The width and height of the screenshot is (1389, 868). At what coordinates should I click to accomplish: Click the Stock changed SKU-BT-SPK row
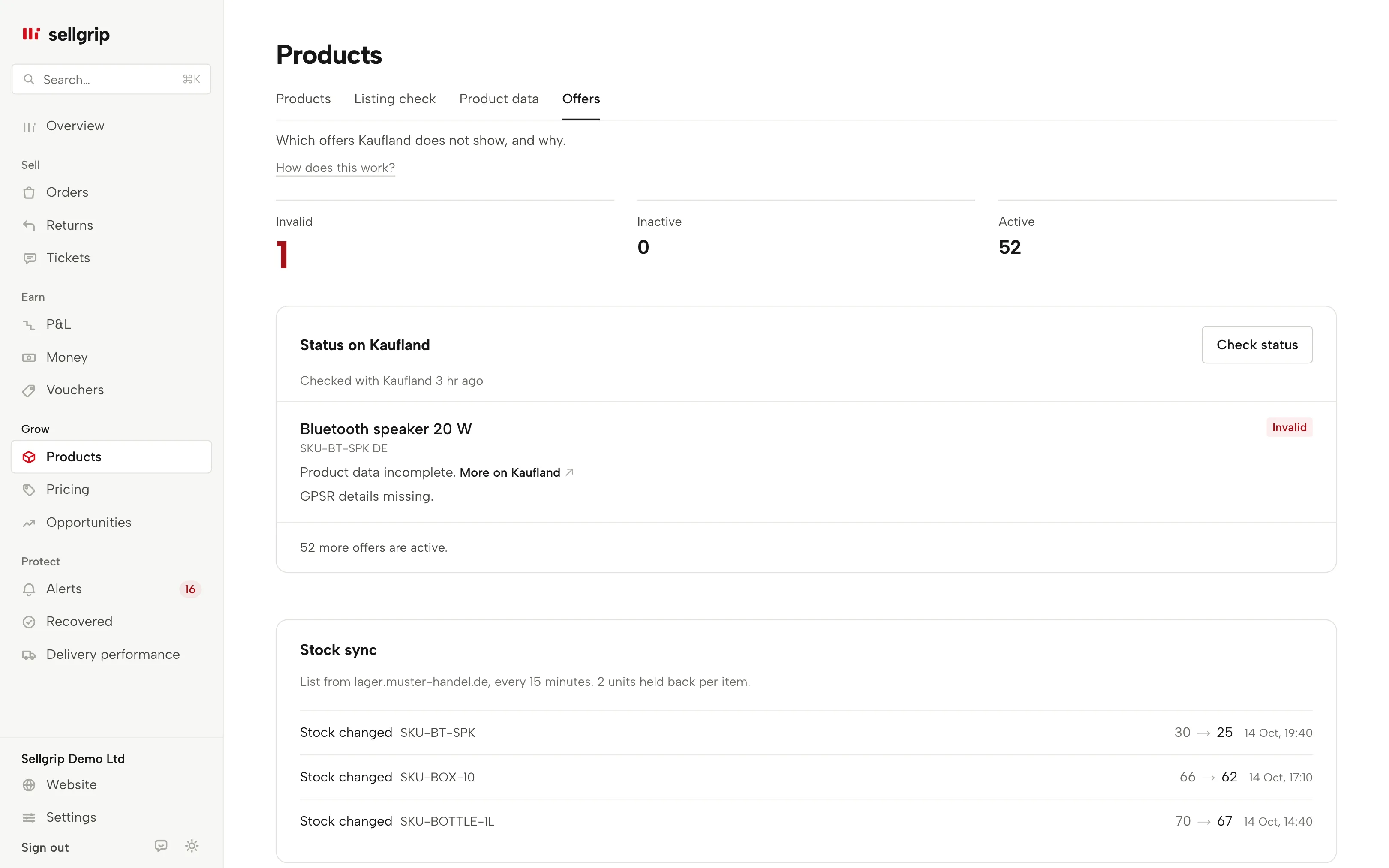[806, 733]
